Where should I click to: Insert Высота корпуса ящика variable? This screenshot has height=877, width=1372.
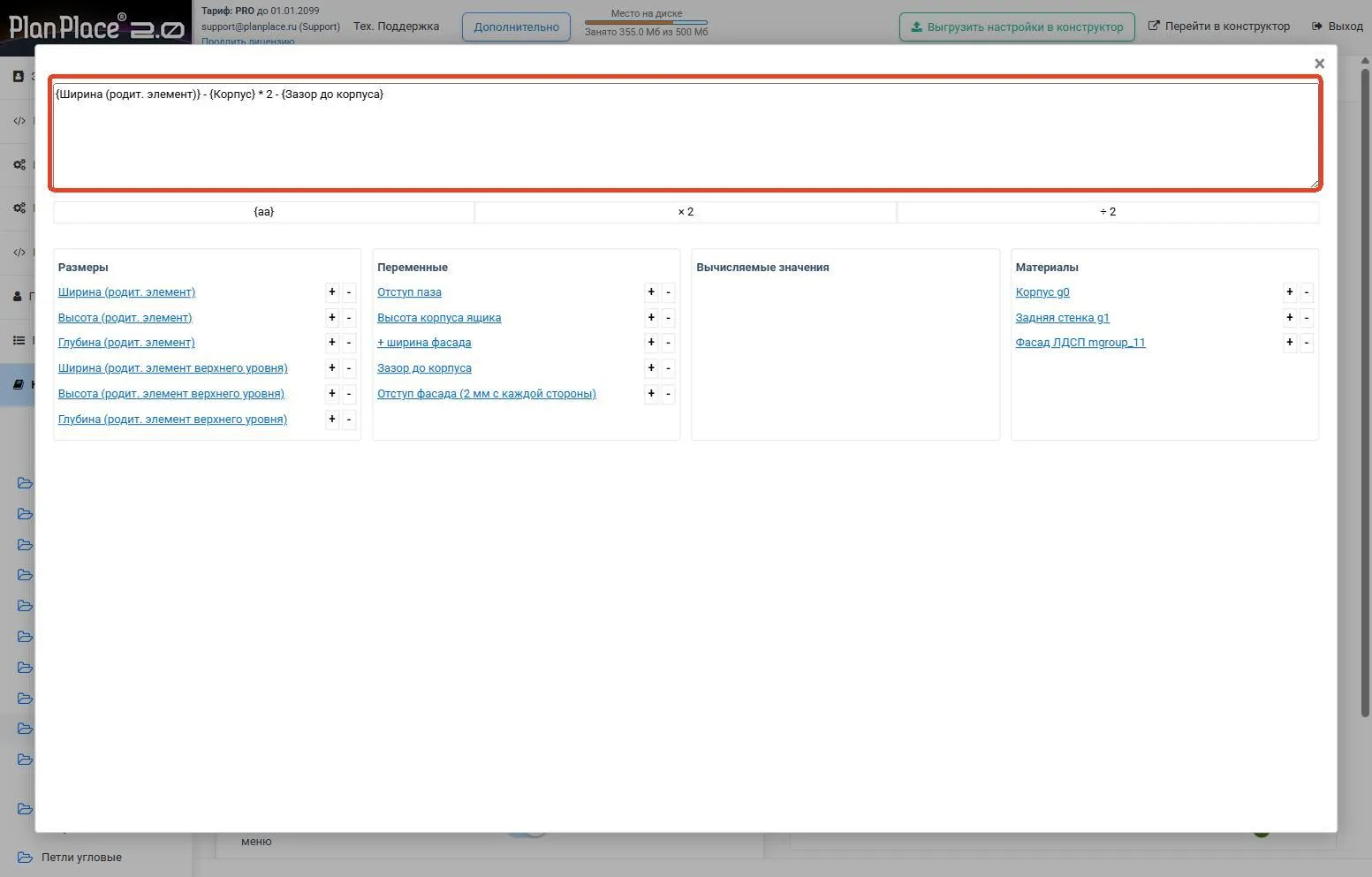439,318
